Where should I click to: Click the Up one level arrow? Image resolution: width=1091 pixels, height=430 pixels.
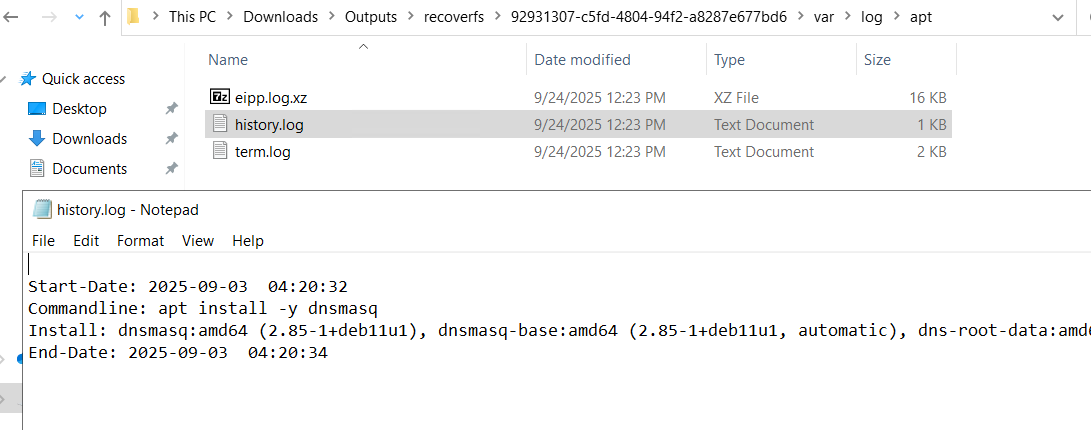105,17
